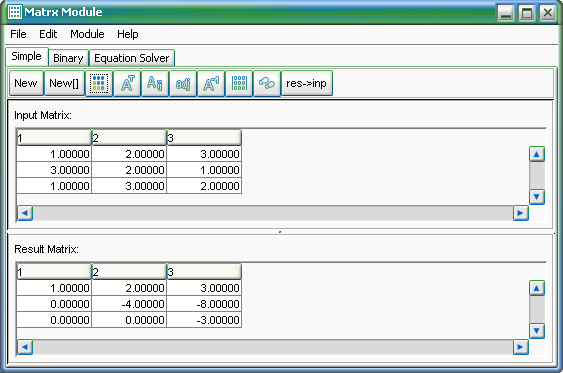The image size is (563, 373).
Task: Show step-by-step solution via footprints icon
Action: tap(267, 83)
